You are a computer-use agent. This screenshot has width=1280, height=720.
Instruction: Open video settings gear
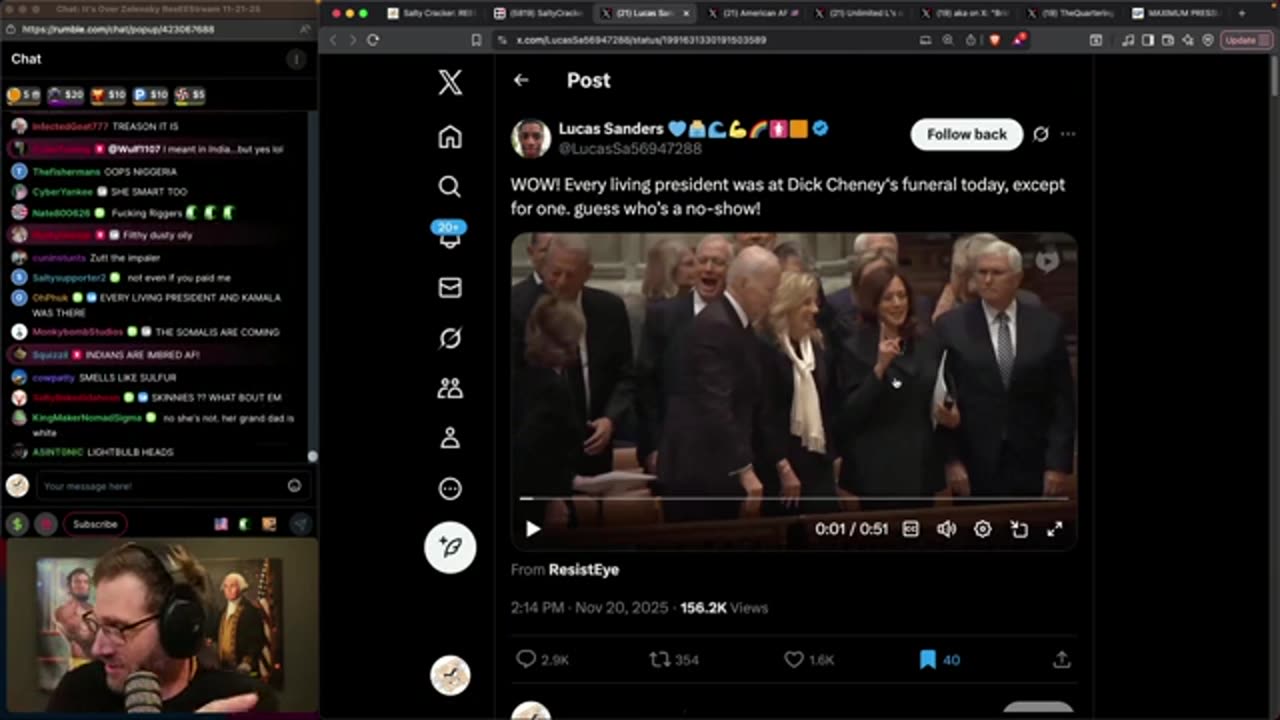[x=983, y=529]
